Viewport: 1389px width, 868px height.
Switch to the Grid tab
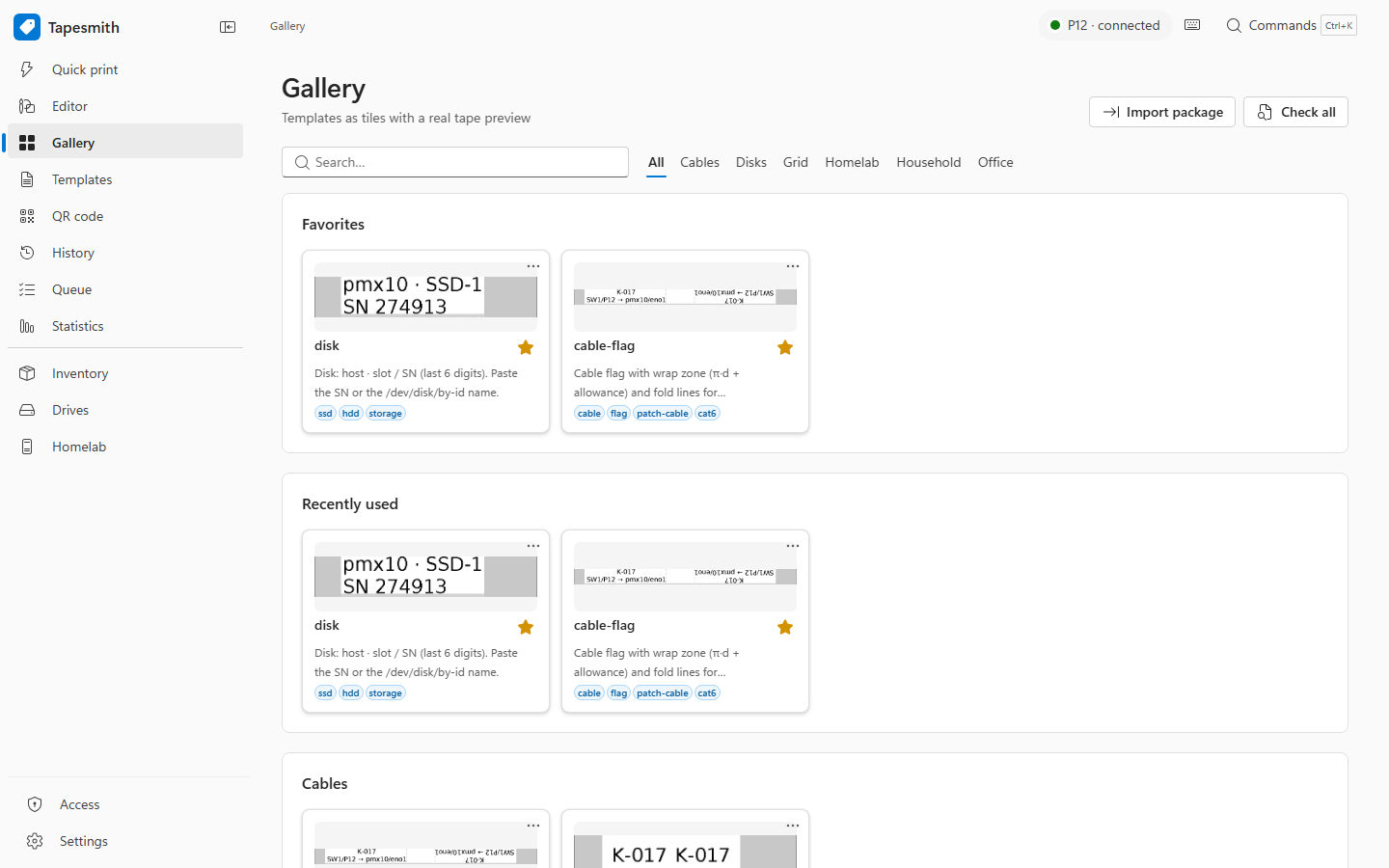click(796, 162)
